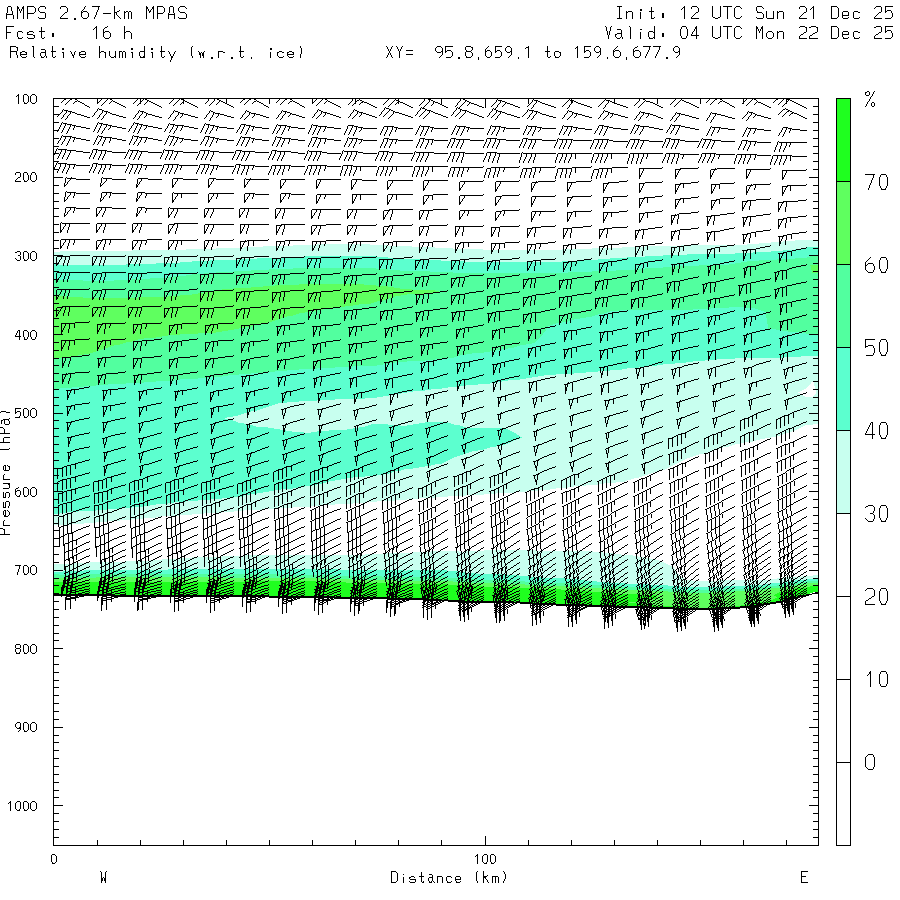Click the colorbar label "0"
The width and height of the screenshot is (900, 900).
[x=870, y=762]
